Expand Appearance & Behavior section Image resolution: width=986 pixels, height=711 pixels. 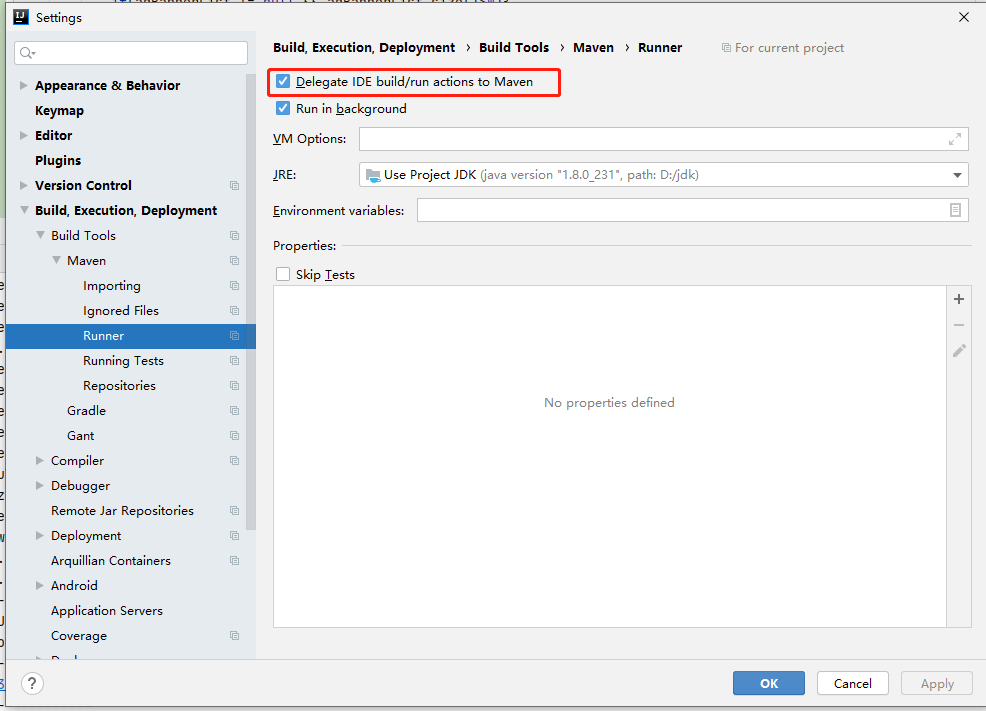(23, 85)
